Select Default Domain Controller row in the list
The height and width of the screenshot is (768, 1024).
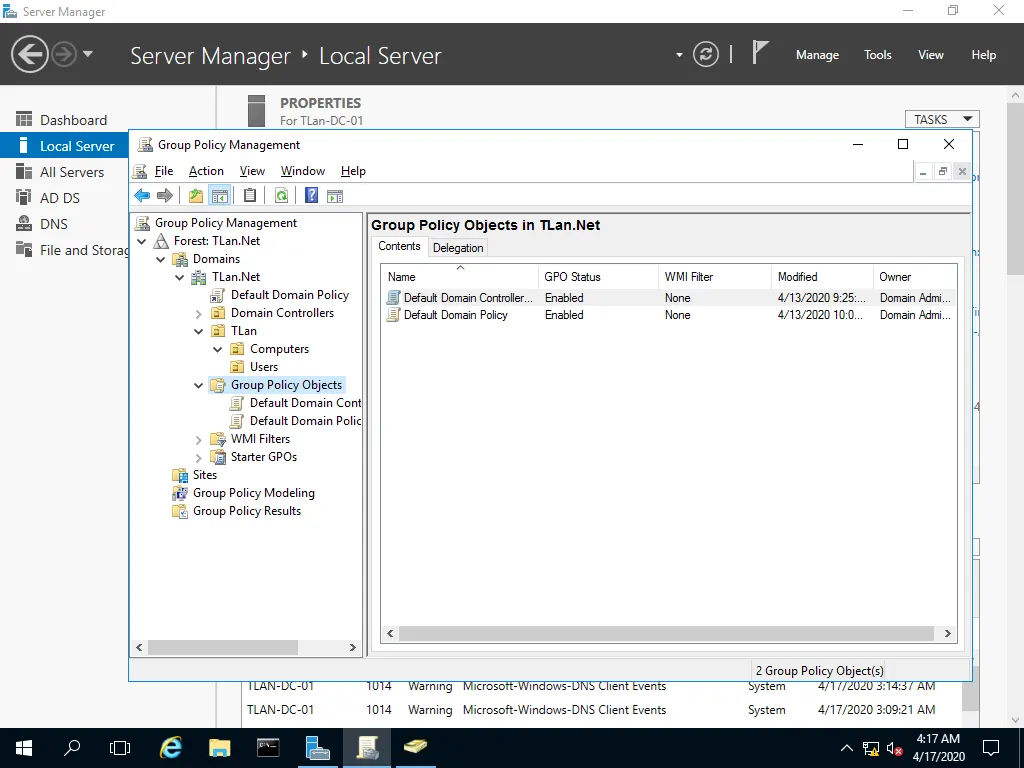[669, 298]
